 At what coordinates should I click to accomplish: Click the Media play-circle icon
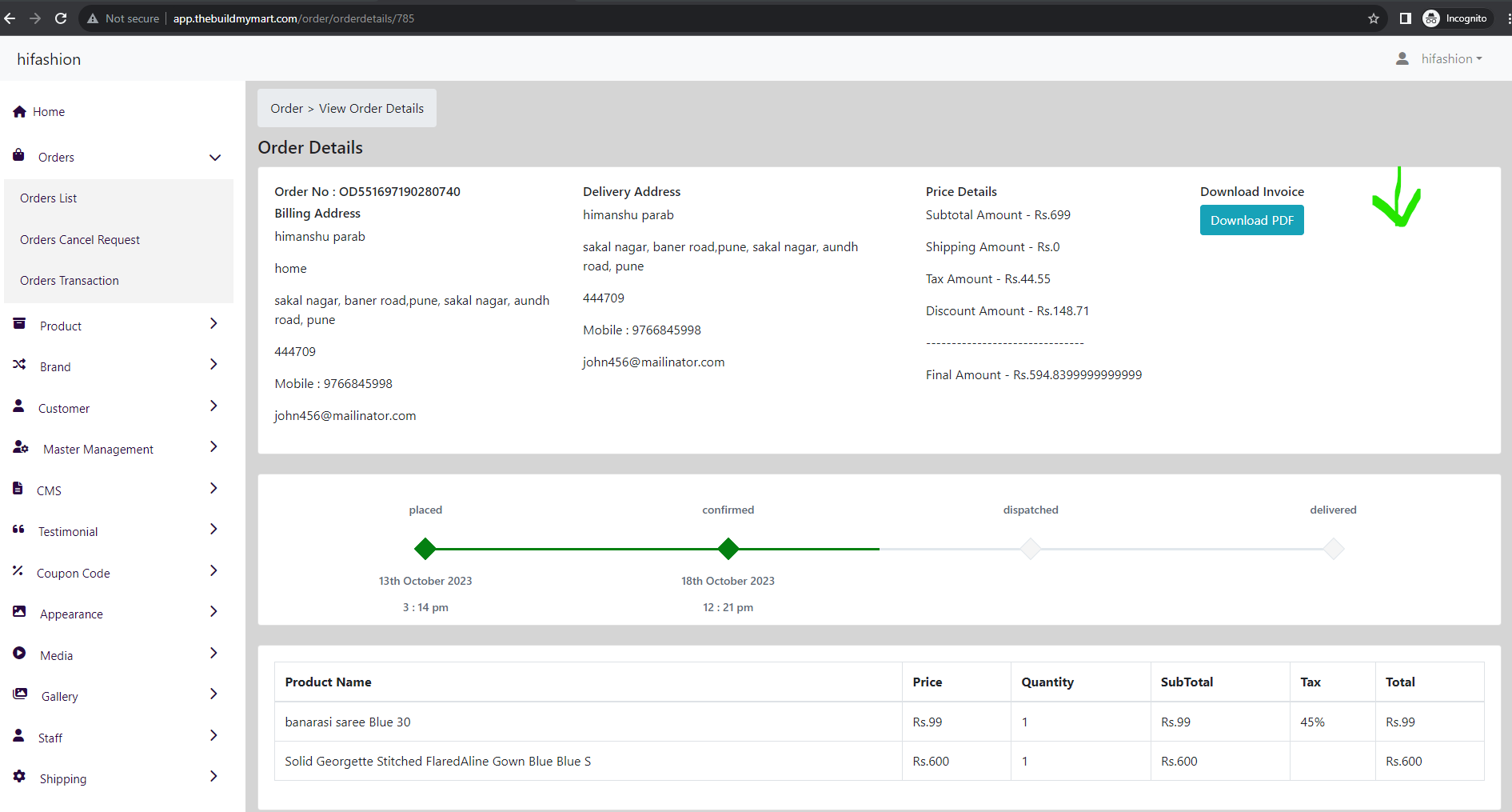click(x=19, y=653)
